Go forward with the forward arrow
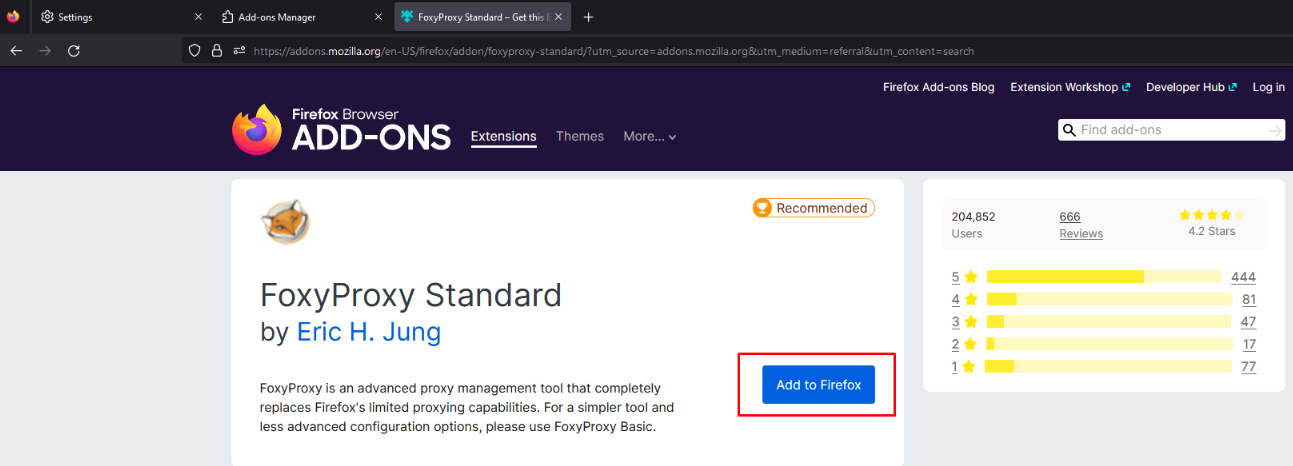 point(44,50)
